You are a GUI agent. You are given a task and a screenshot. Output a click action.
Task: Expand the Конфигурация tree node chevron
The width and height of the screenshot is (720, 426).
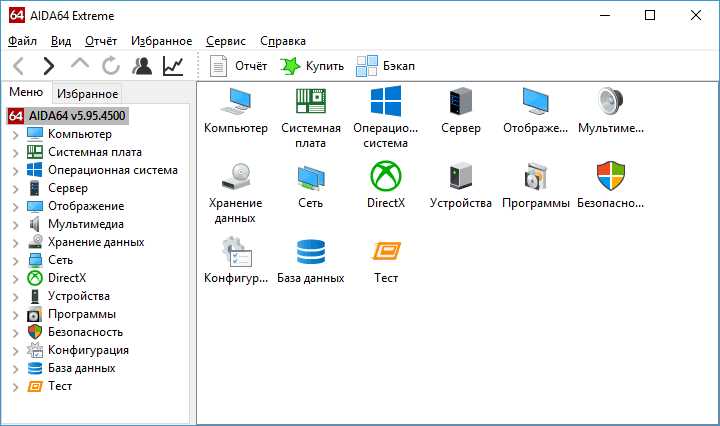coord(15,351)
